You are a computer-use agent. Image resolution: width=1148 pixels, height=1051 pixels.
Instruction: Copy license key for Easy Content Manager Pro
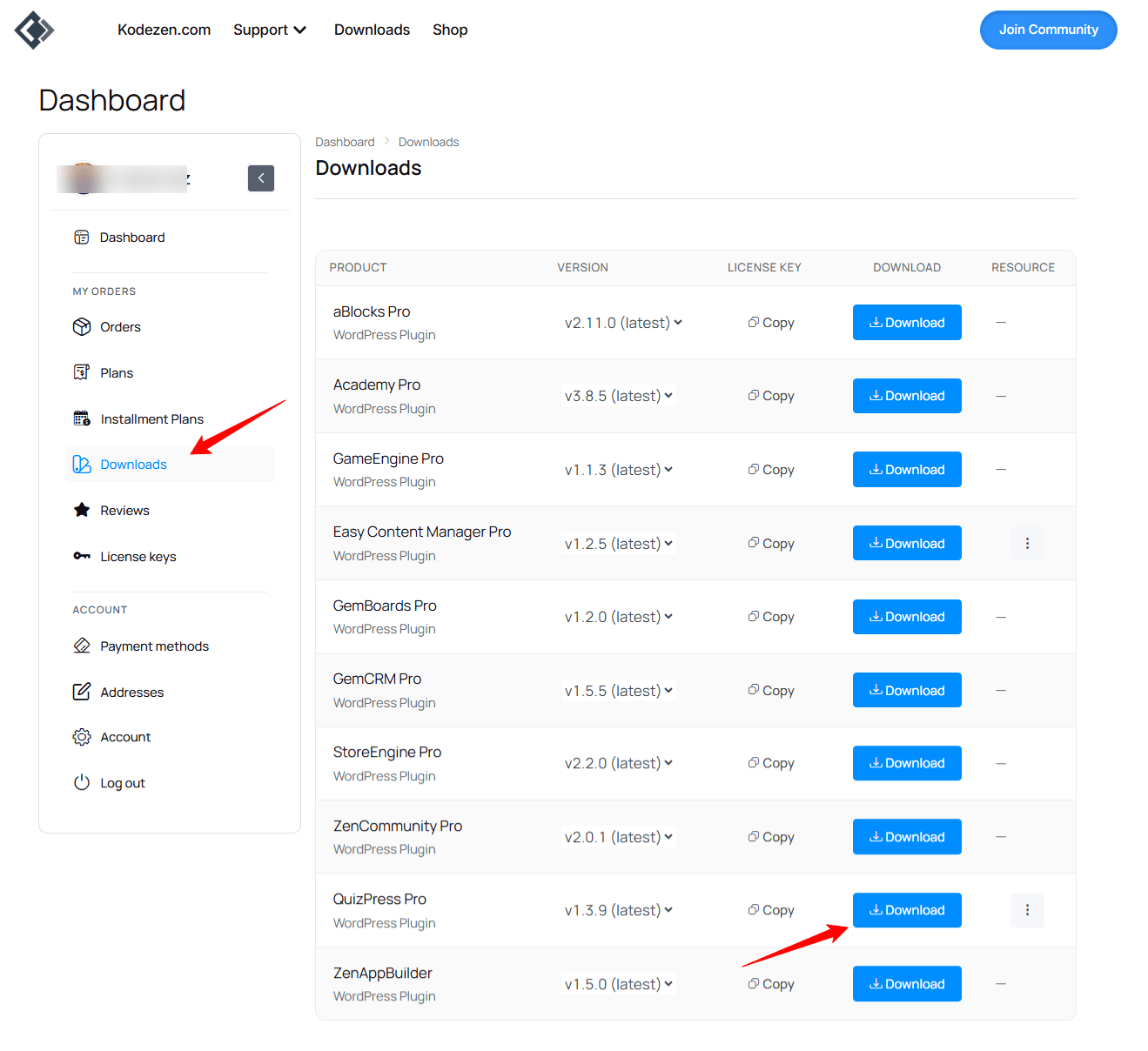pos(771,544)
